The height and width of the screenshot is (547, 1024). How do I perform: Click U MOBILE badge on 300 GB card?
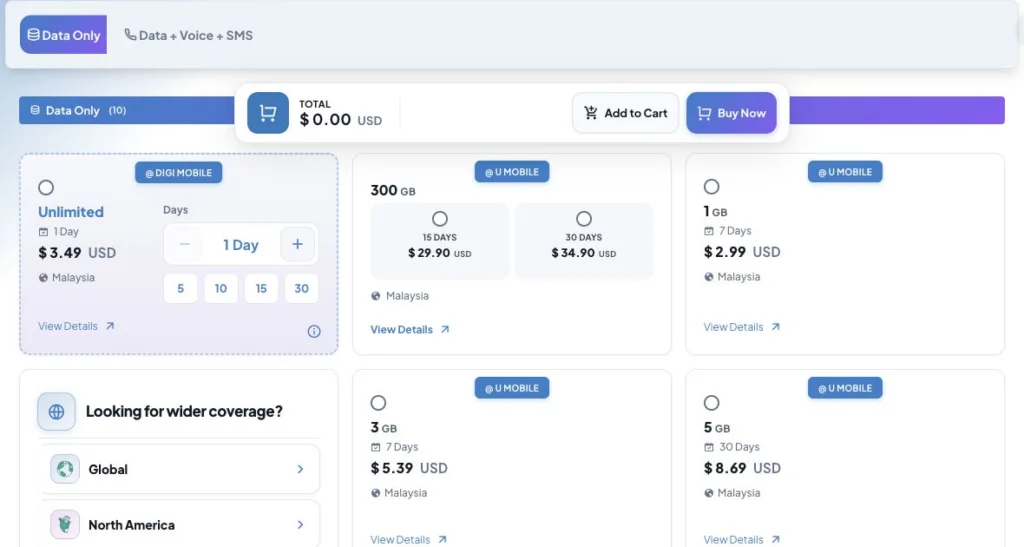(x=512, y=172)
